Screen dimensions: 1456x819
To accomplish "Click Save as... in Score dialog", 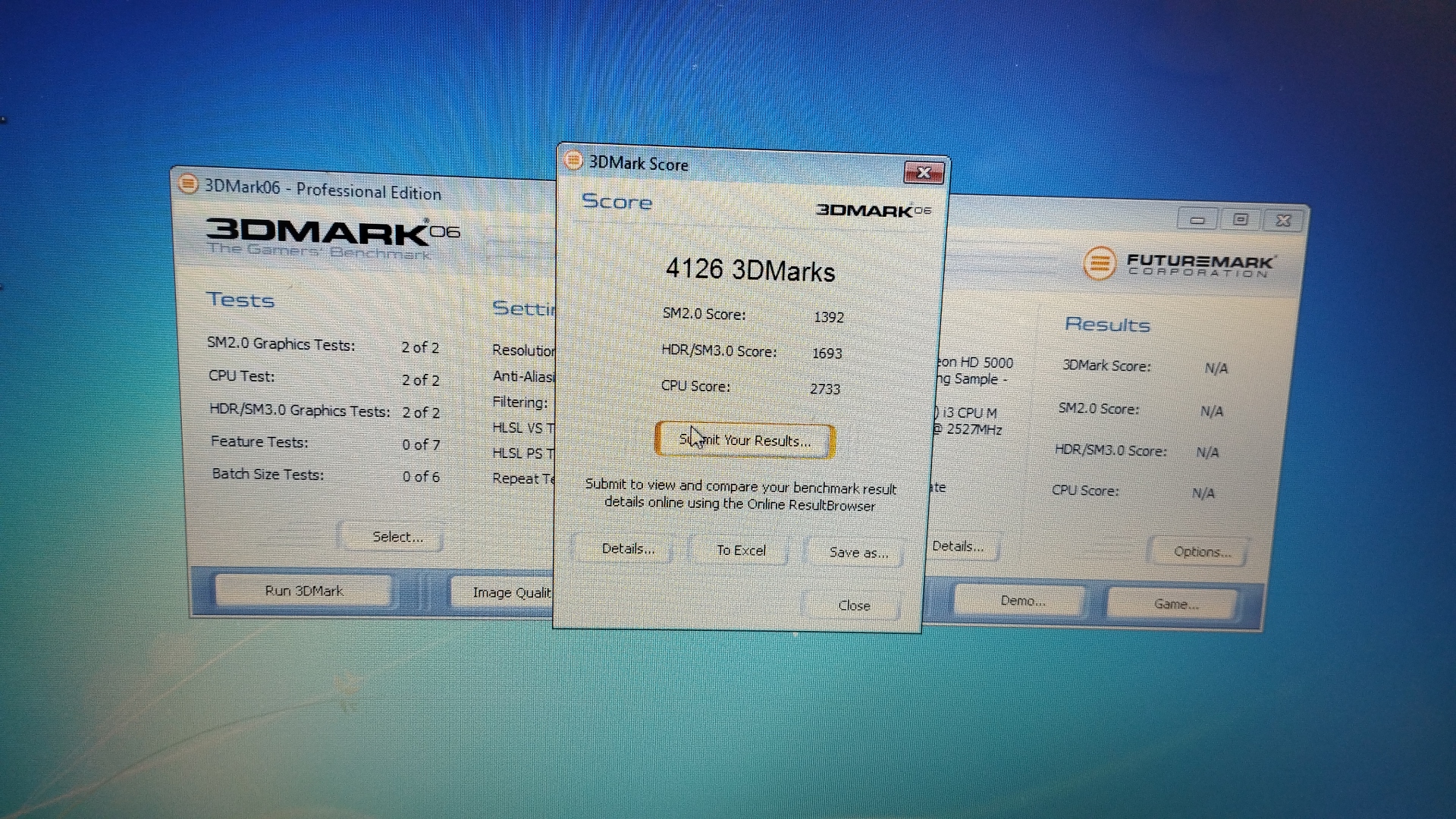I will click(857, 552).
